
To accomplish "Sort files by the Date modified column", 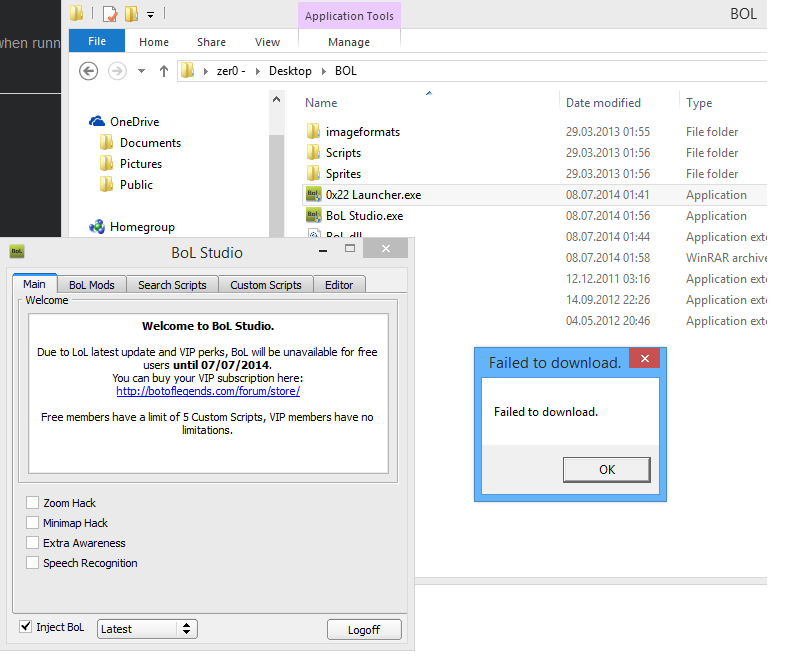I will coord(603,103).
